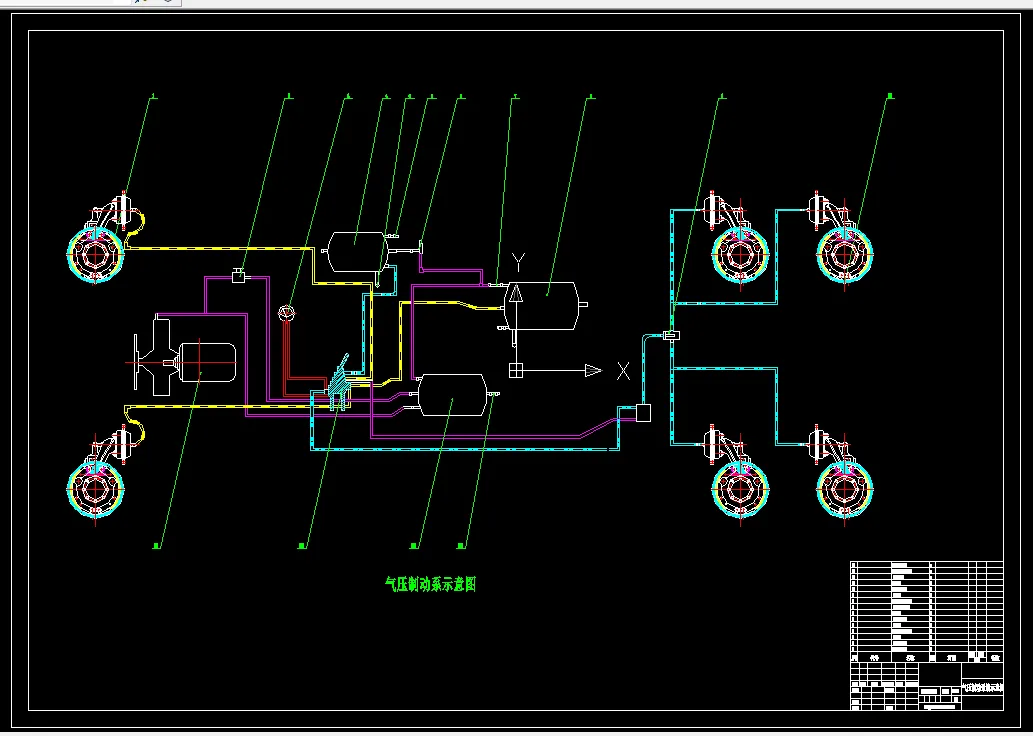The width and height of the screenshot is (1033, 736).
Task: Select the upper air reservoir tank
Action: pos(358,252)
